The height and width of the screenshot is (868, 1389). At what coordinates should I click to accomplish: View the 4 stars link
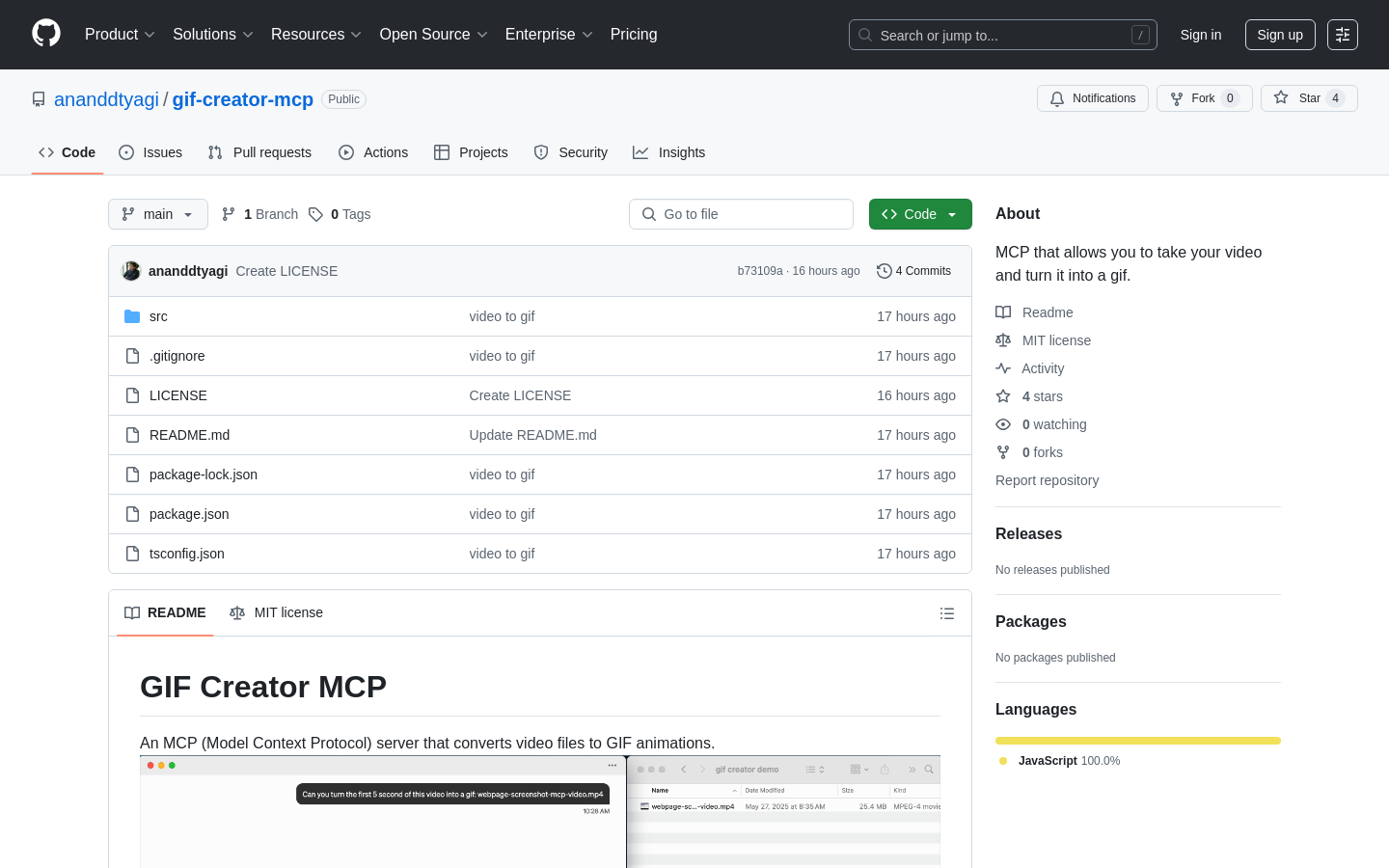point(1029,396)
